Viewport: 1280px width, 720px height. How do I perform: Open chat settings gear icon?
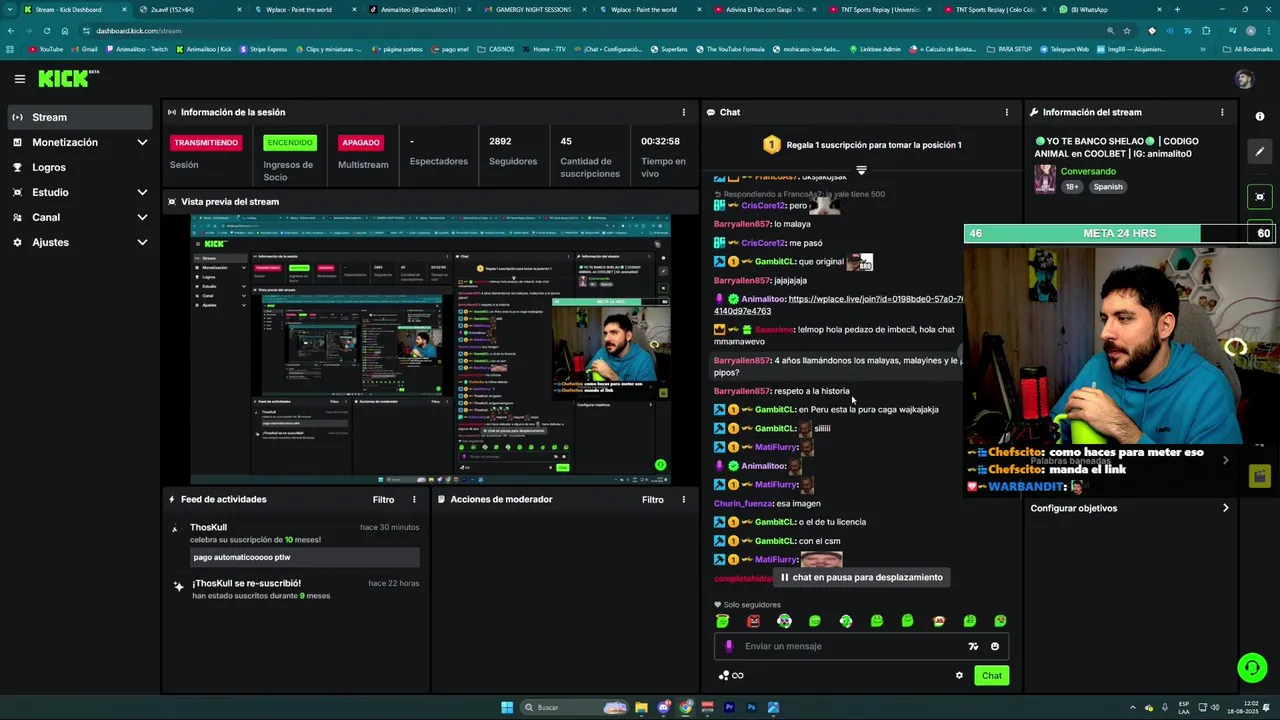tap(959, 675)
